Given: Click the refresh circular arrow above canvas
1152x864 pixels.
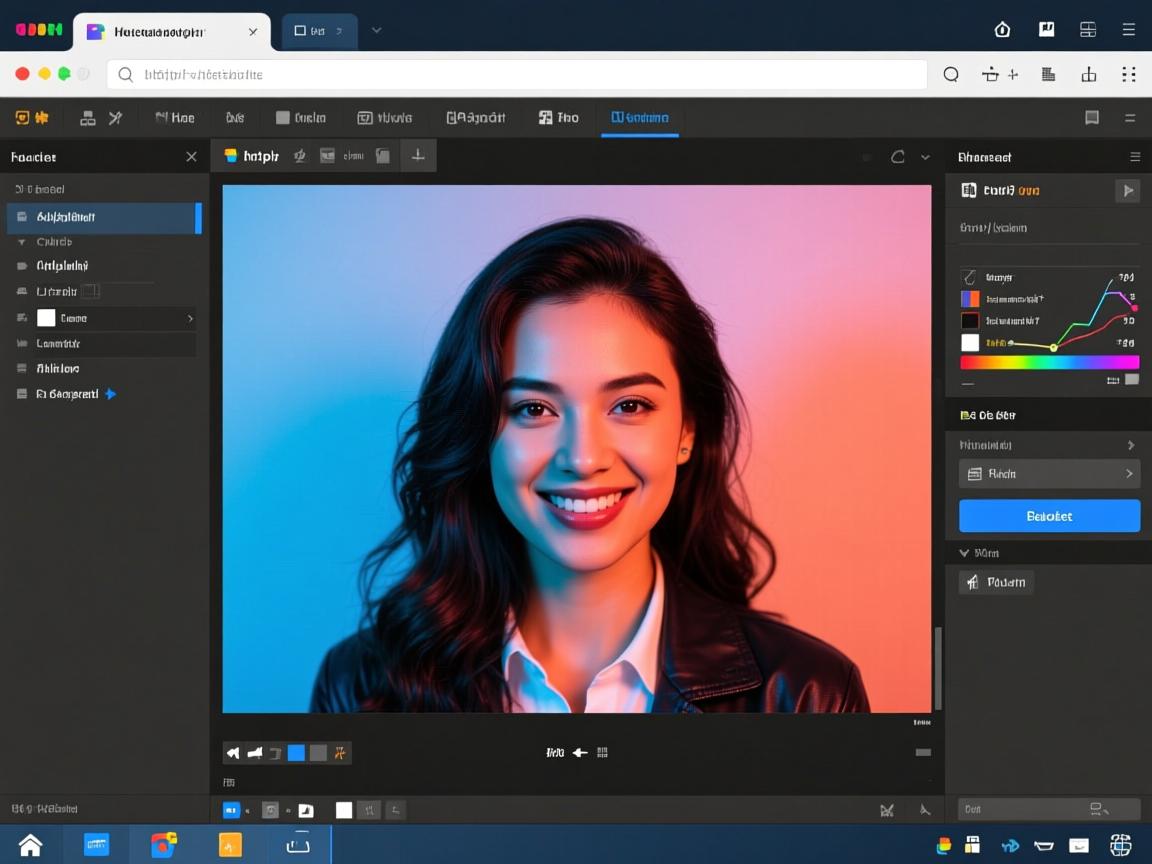Looking at the screenshot, I should point(897,157).
